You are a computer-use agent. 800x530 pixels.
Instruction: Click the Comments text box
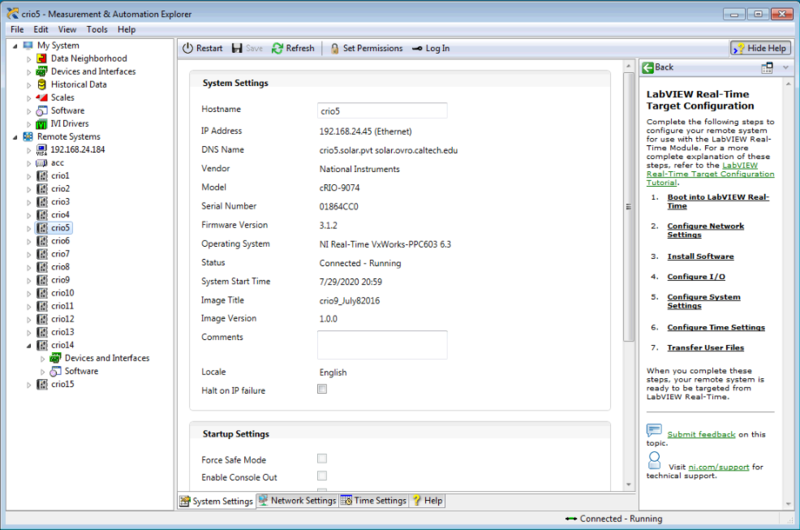coord(382,345)
